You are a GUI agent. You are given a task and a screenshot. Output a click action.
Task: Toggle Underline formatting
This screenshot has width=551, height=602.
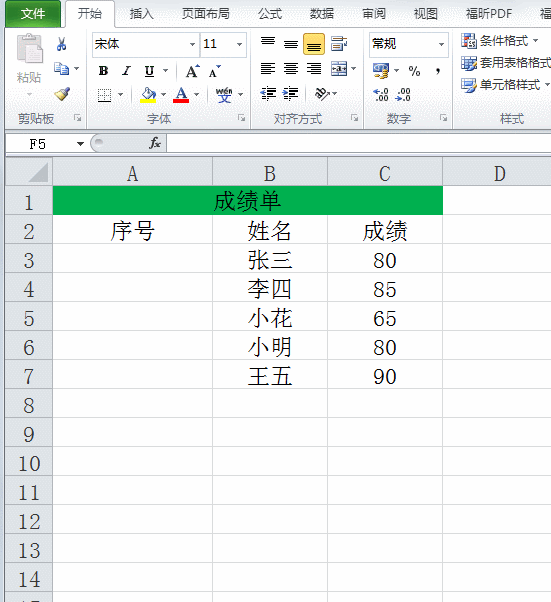click(149, 71)
